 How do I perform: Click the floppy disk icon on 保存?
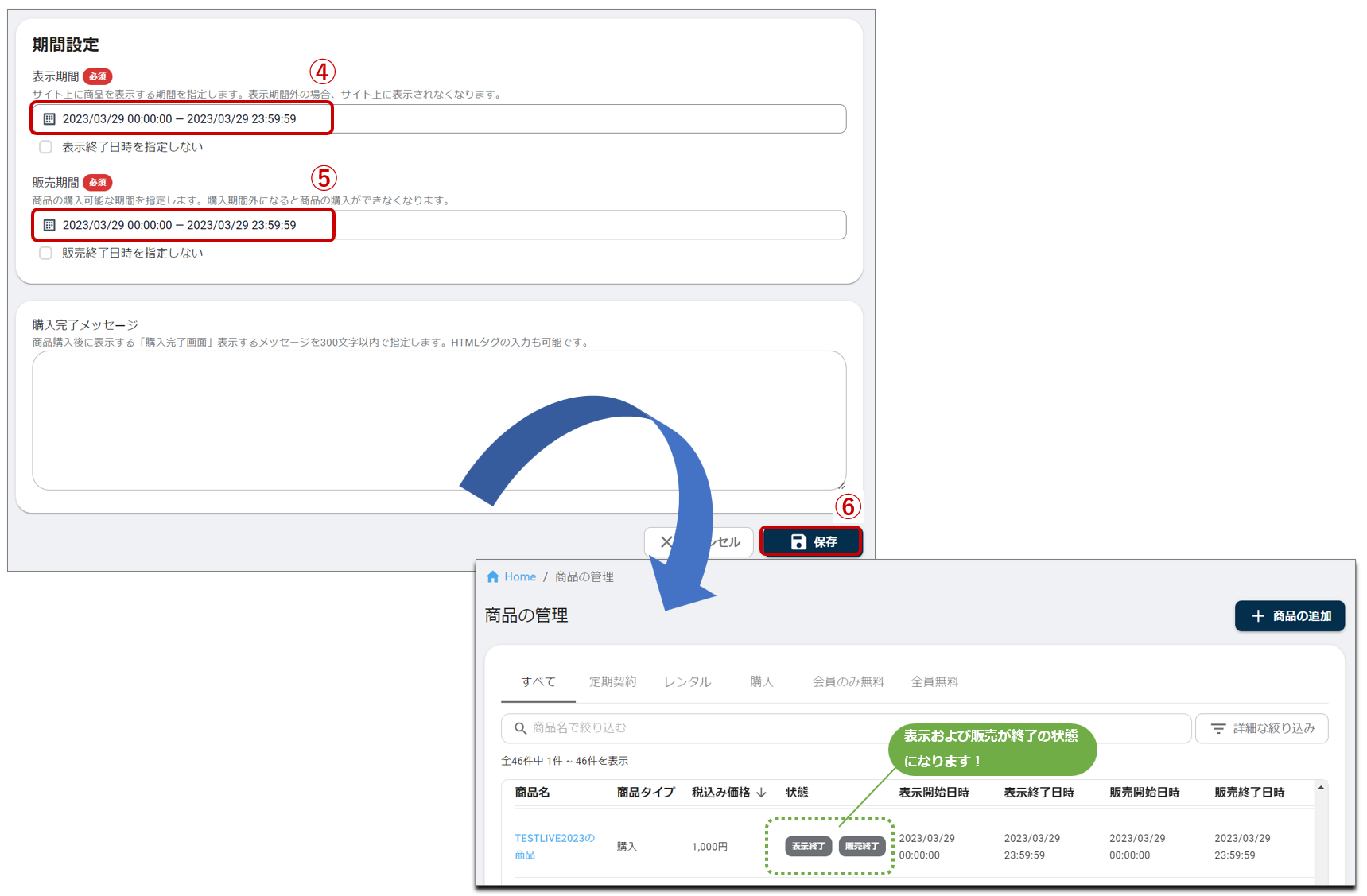[798, 542]
